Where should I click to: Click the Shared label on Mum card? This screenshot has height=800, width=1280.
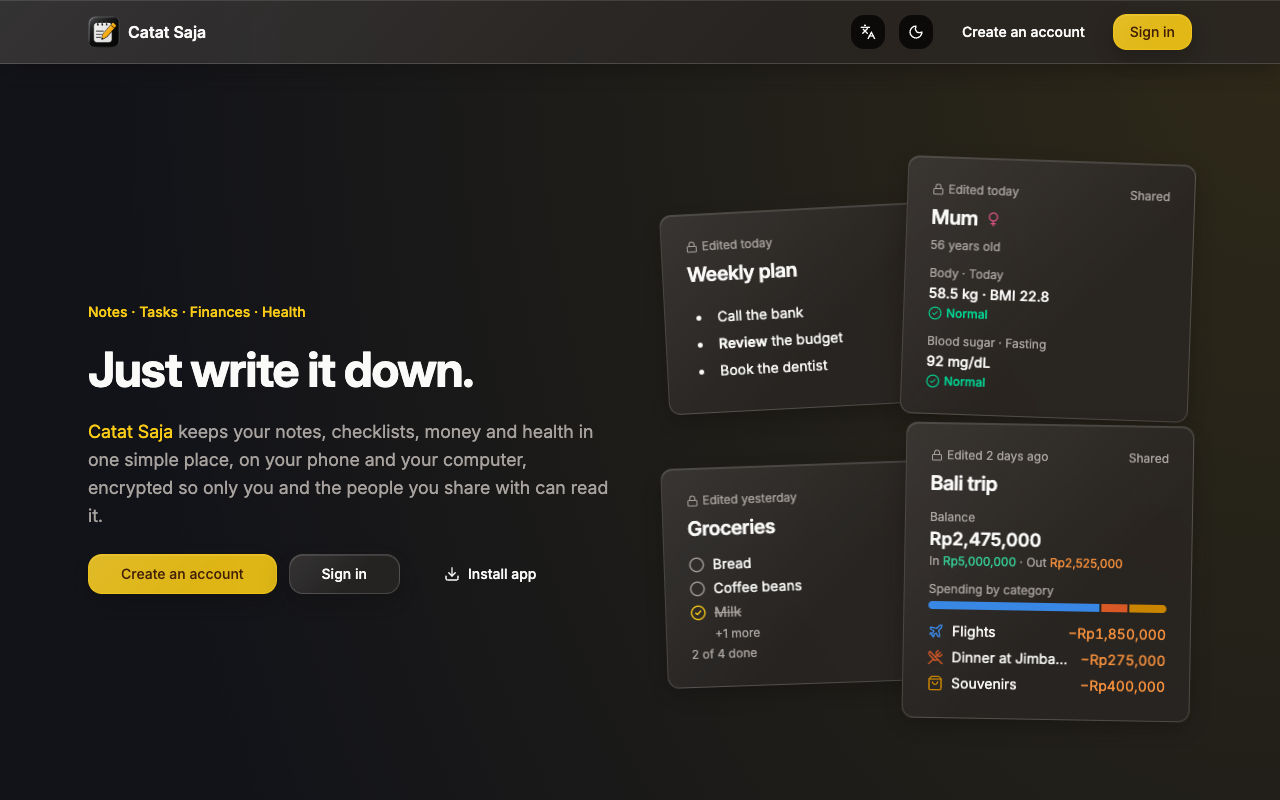(x=1150, y=196)
